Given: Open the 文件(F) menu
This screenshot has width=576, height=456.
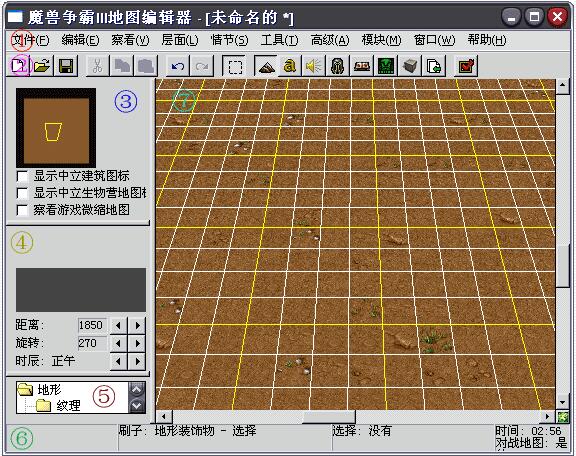Looking at the screenshot, I should coord(30,40).
